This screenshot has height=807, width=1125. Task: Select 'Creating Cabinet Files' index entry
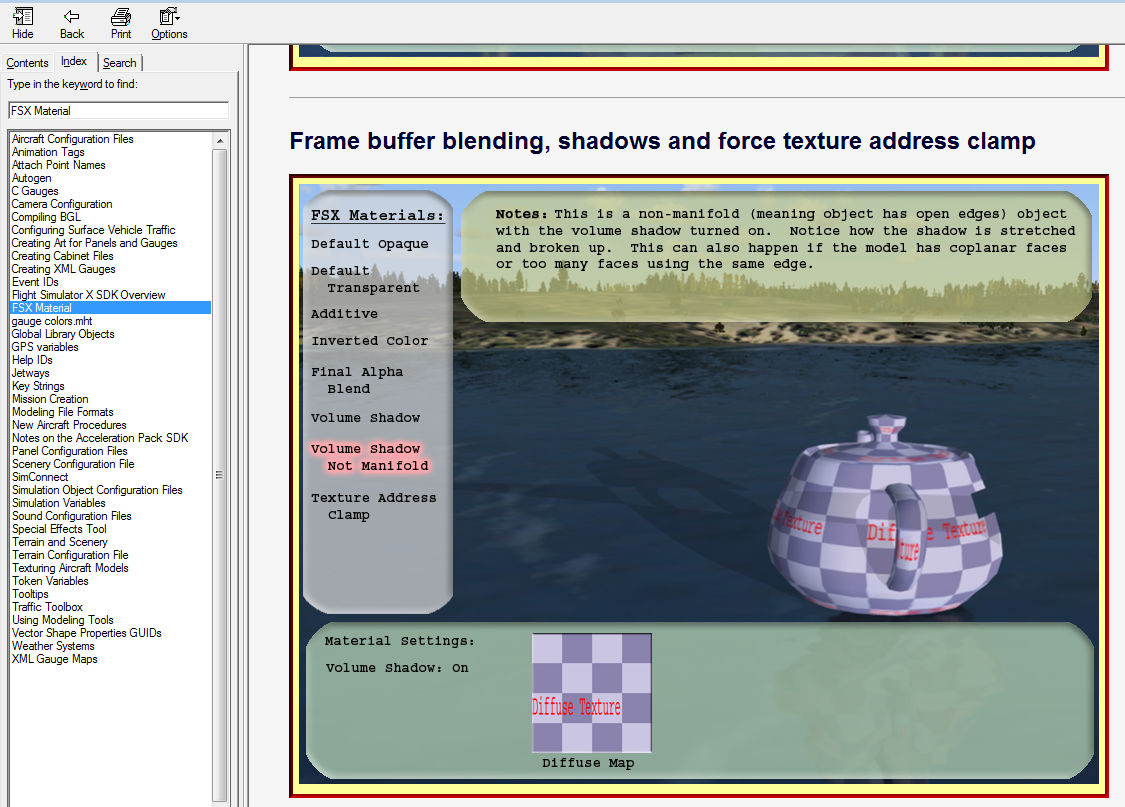(62, 256)
